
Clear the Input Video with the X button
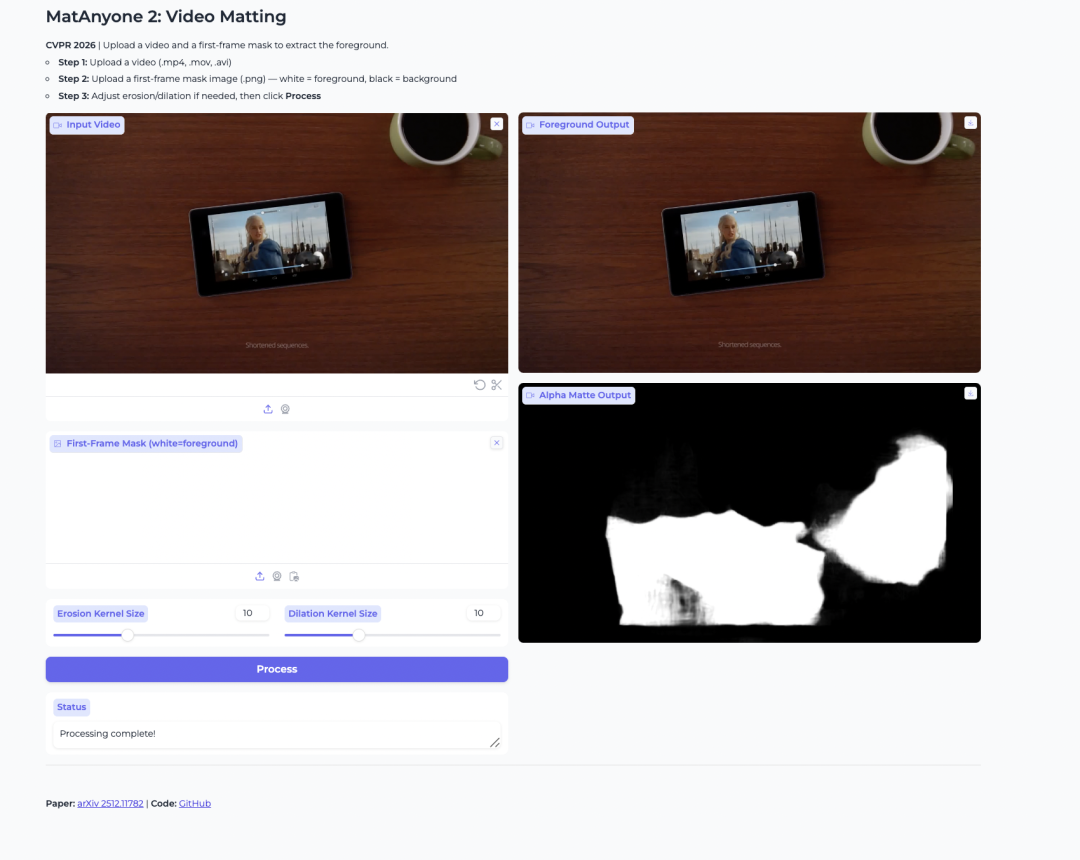[x=497, y=124]
